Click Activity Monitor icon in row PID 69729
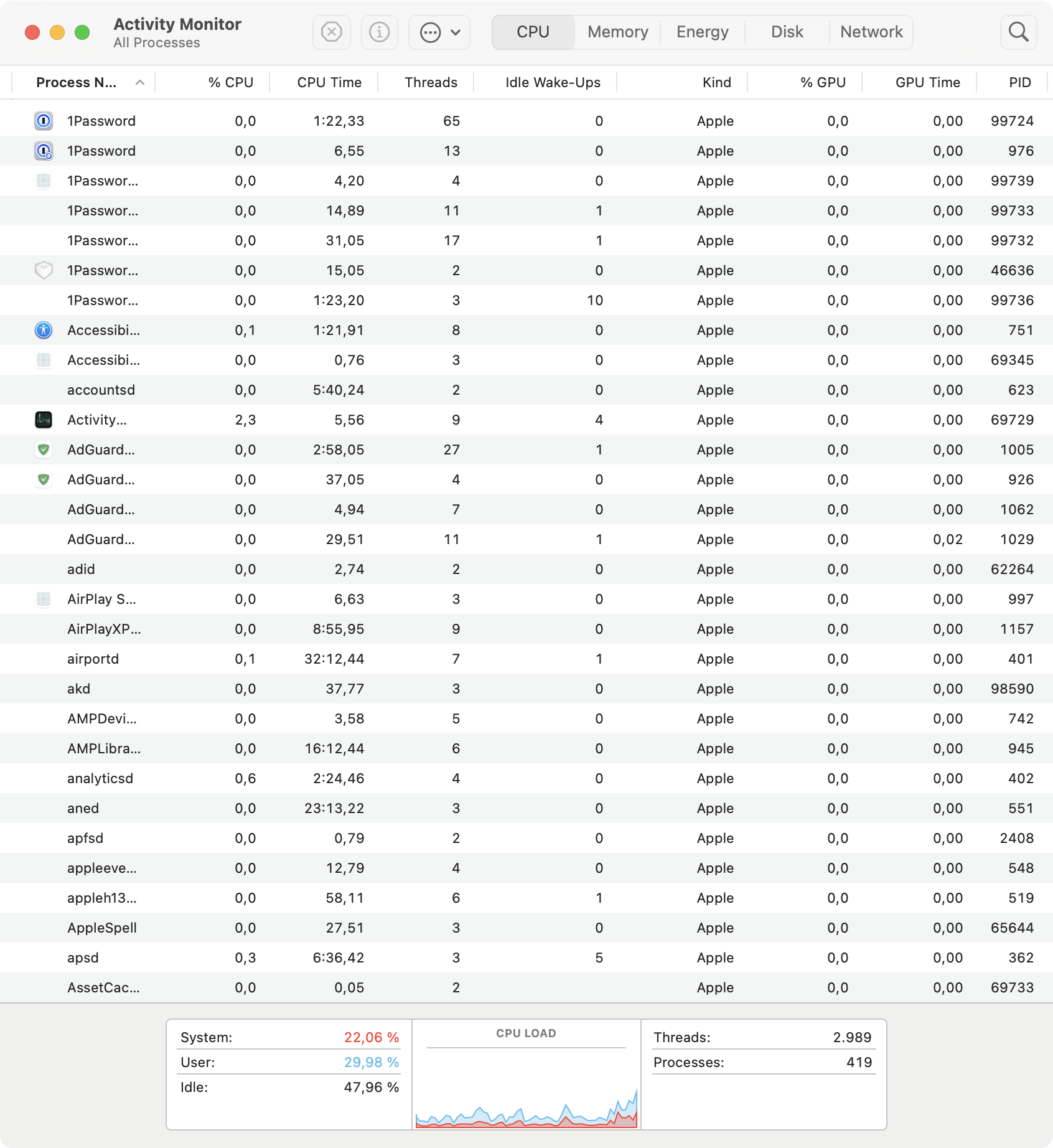 tap(44, 420)
